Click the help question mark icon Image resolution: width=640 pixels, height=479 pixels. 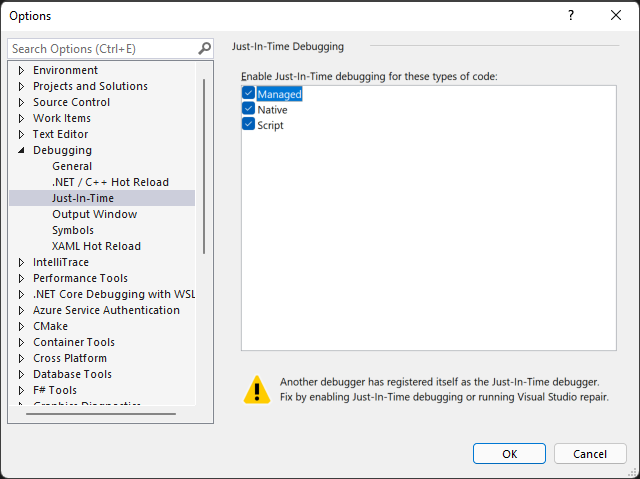pos(570,16)
